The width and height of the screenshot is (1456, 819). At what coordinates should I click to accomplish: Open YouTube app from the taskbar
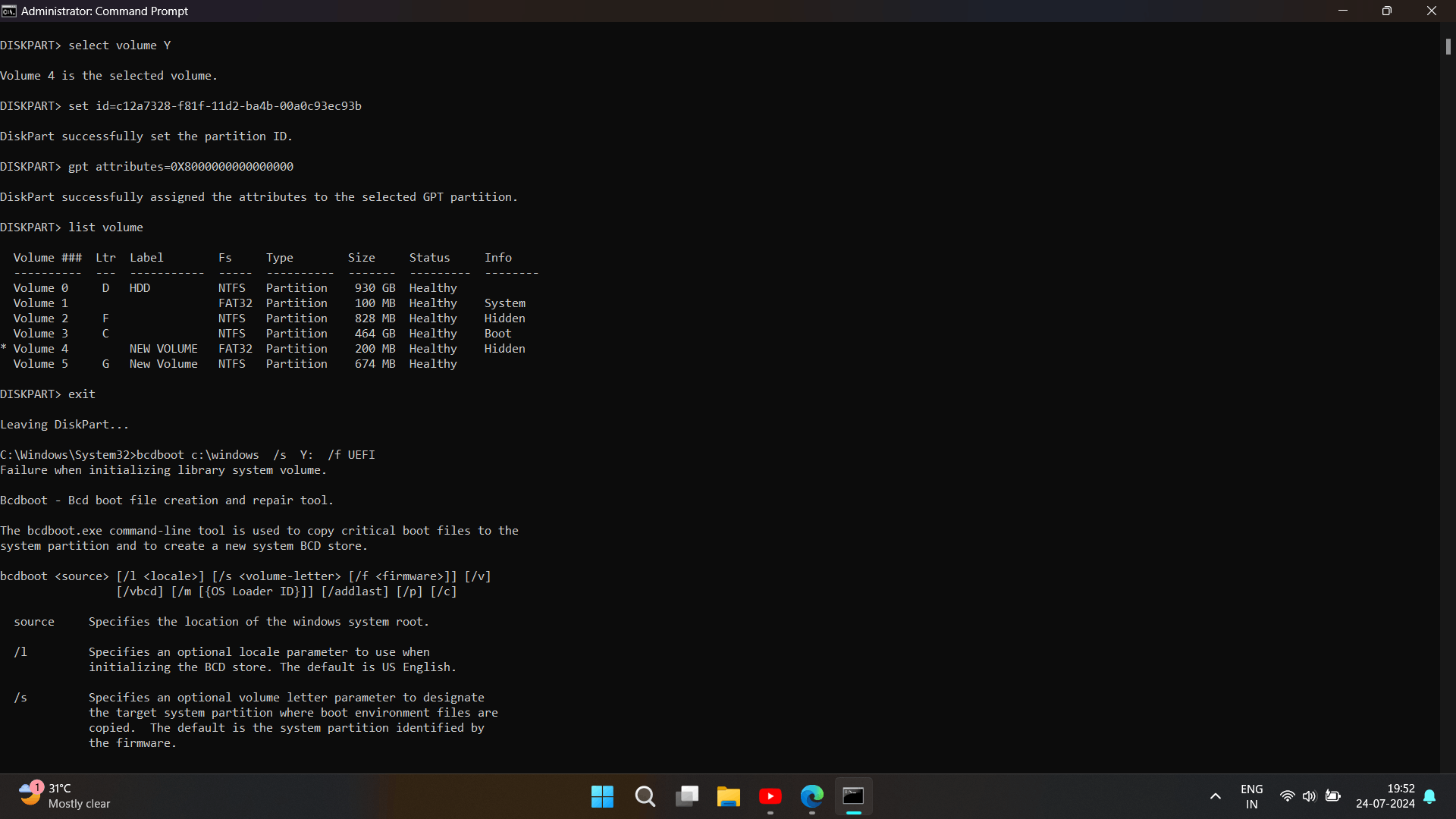click(x=770, y=796)
